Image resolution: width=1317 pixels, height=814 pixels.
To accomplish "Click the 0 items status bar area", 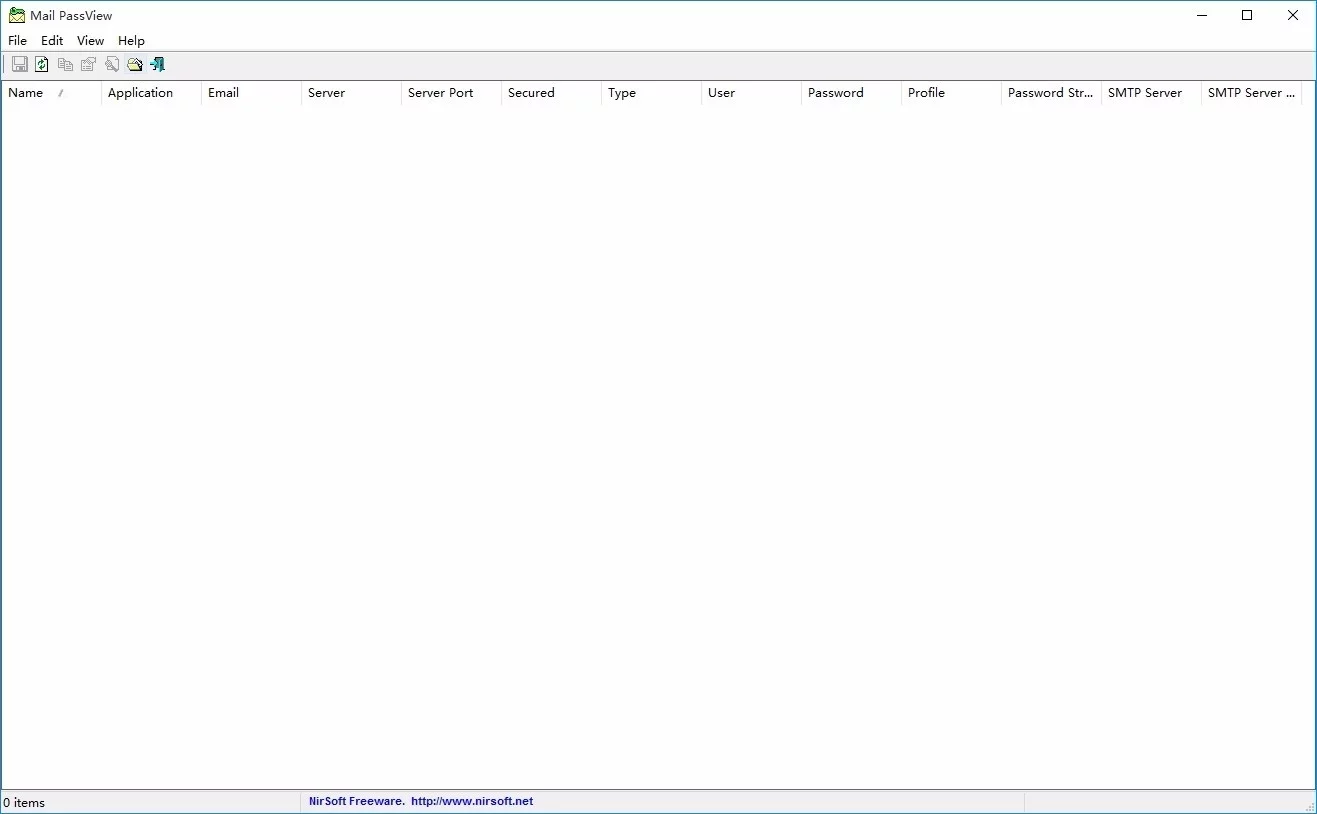I will tap(24, 802).
